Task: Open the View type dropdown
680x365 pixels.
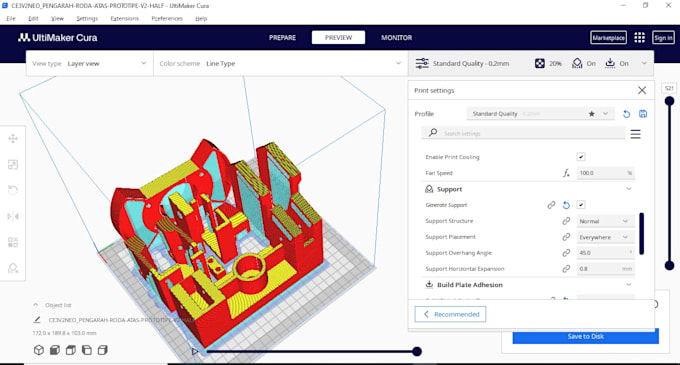Action: click(89, 63)
